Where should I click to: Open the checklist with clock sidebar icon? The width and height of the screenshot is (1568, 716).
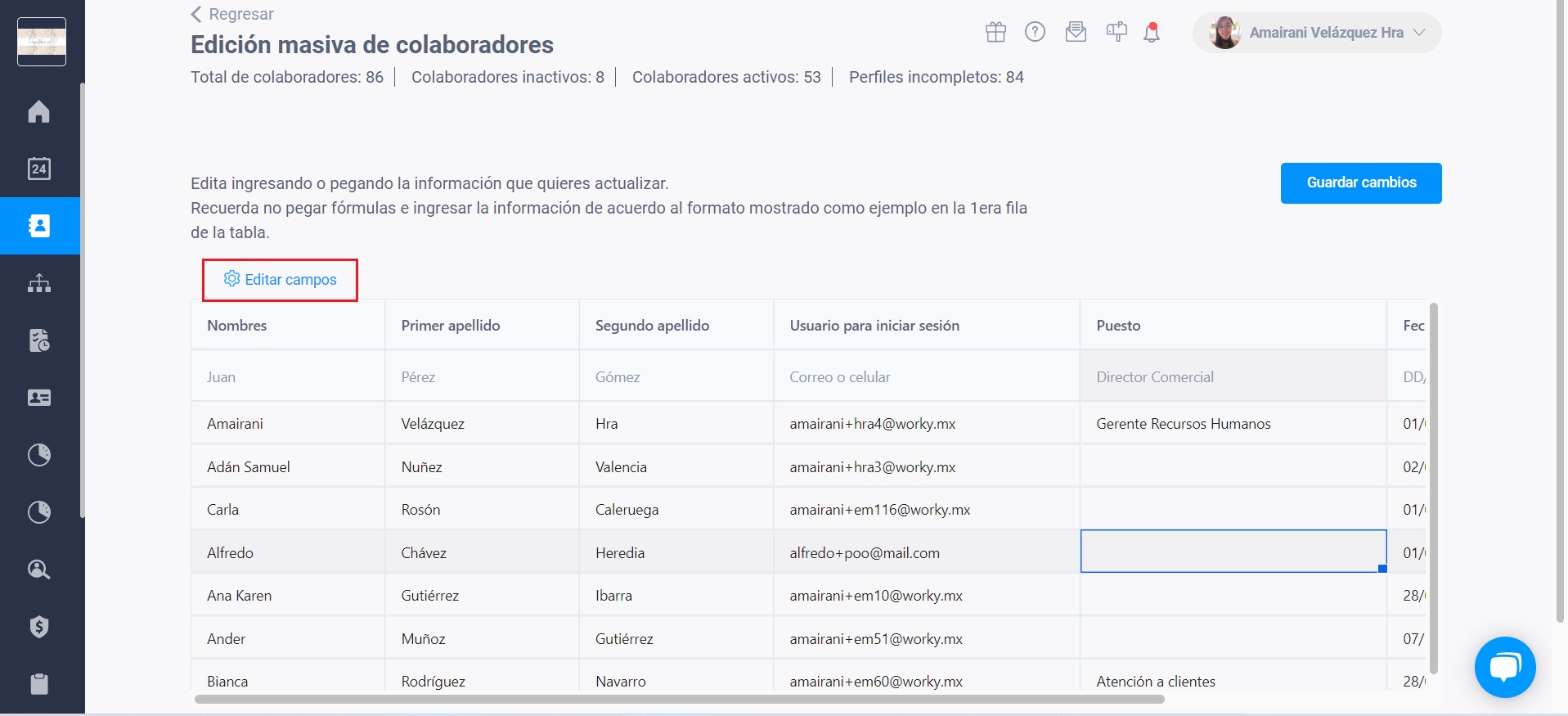[38, 340]
